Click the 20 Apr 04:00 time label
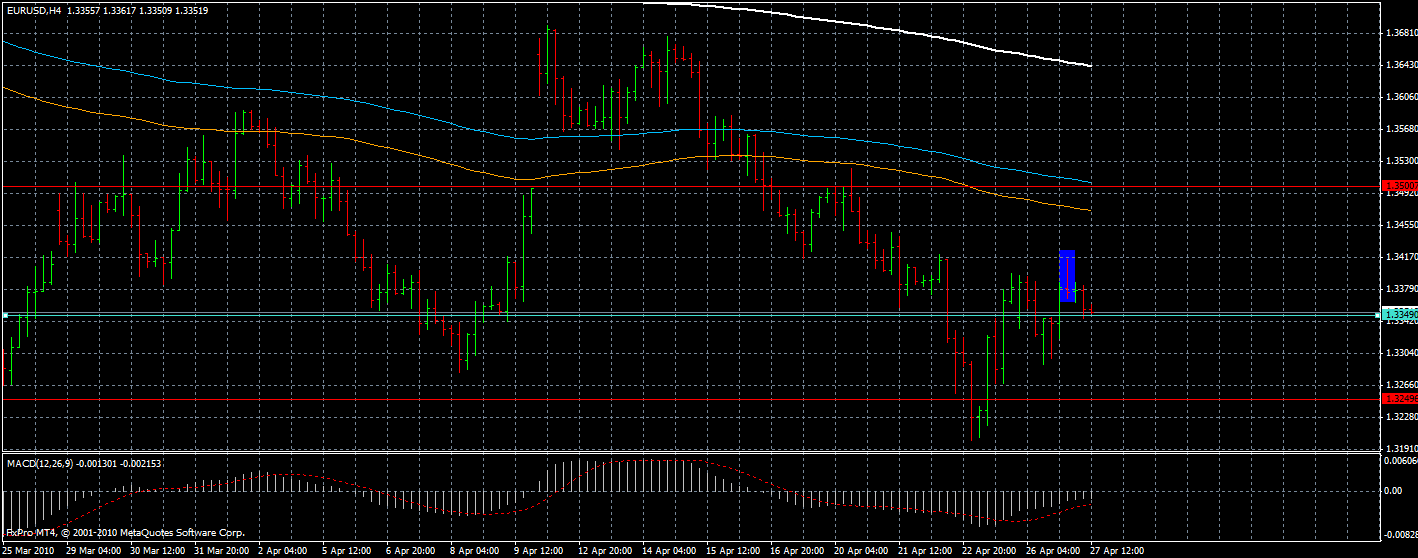Image resolution: width=1418 pixels, height=558 pixels. pyautogui.click(x=861, y=551)
